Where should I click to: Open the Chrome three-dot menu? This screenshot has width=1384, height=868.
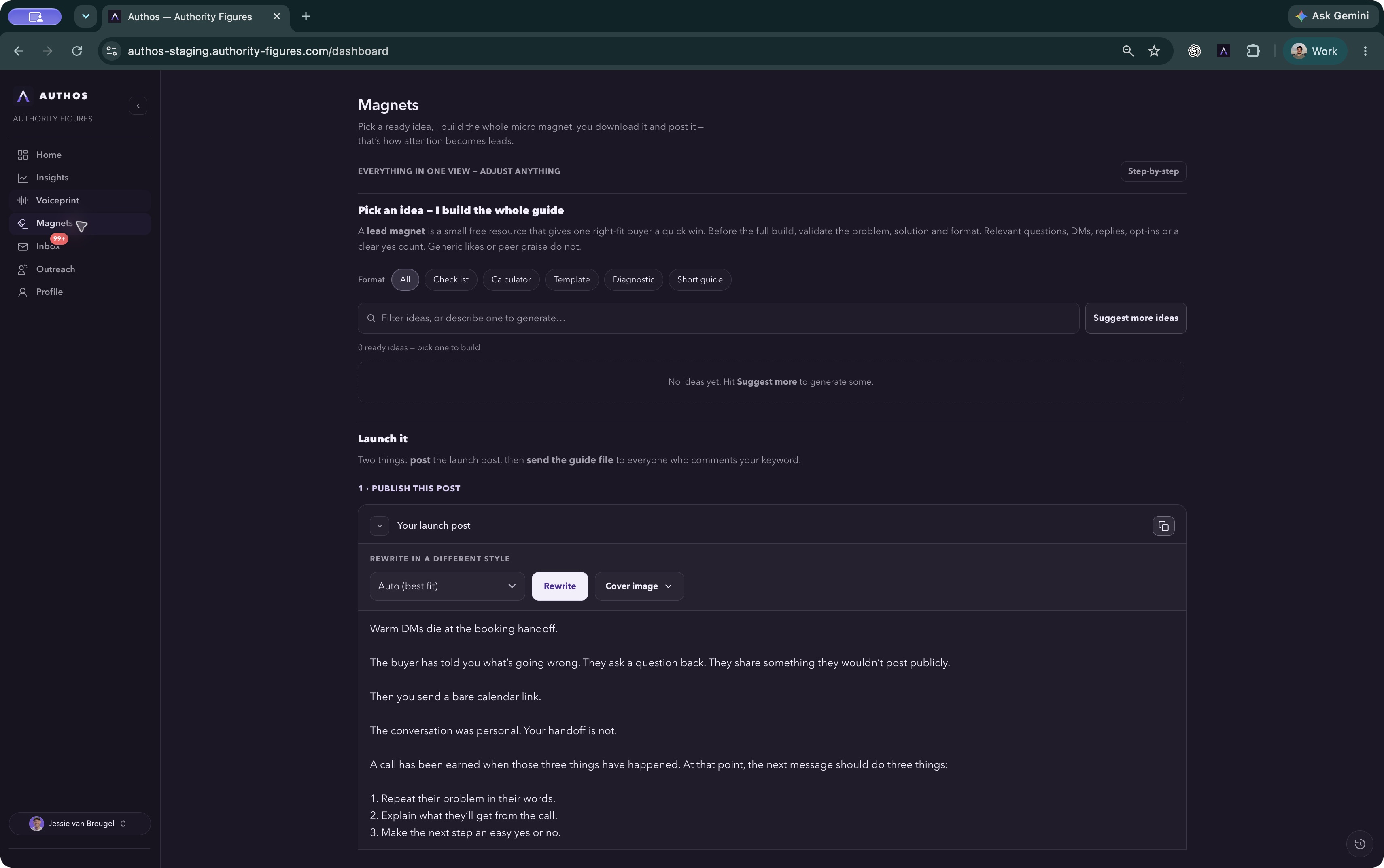pyautogui.click(x=1365, y=51)
